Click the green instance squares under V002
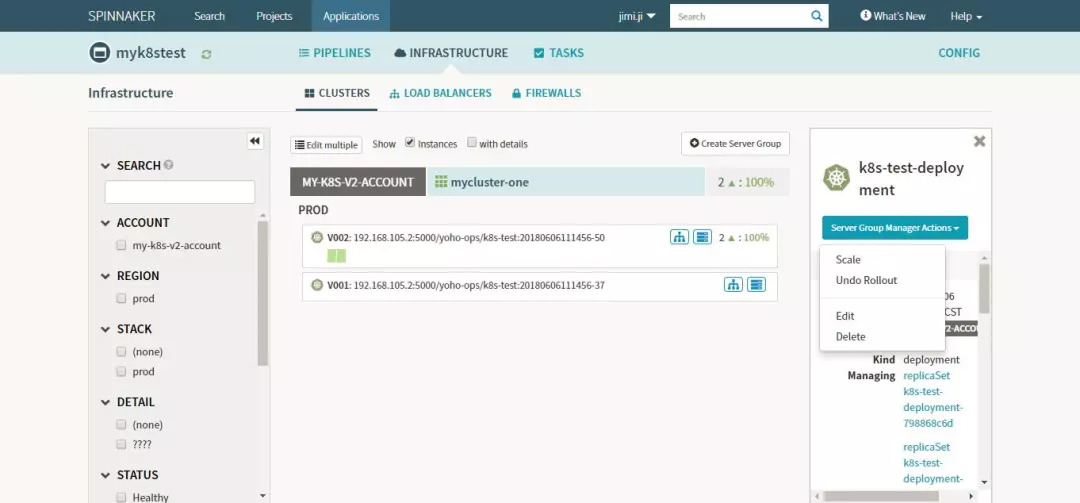Viewport: 1080px width, 503px height. (336, 256)
